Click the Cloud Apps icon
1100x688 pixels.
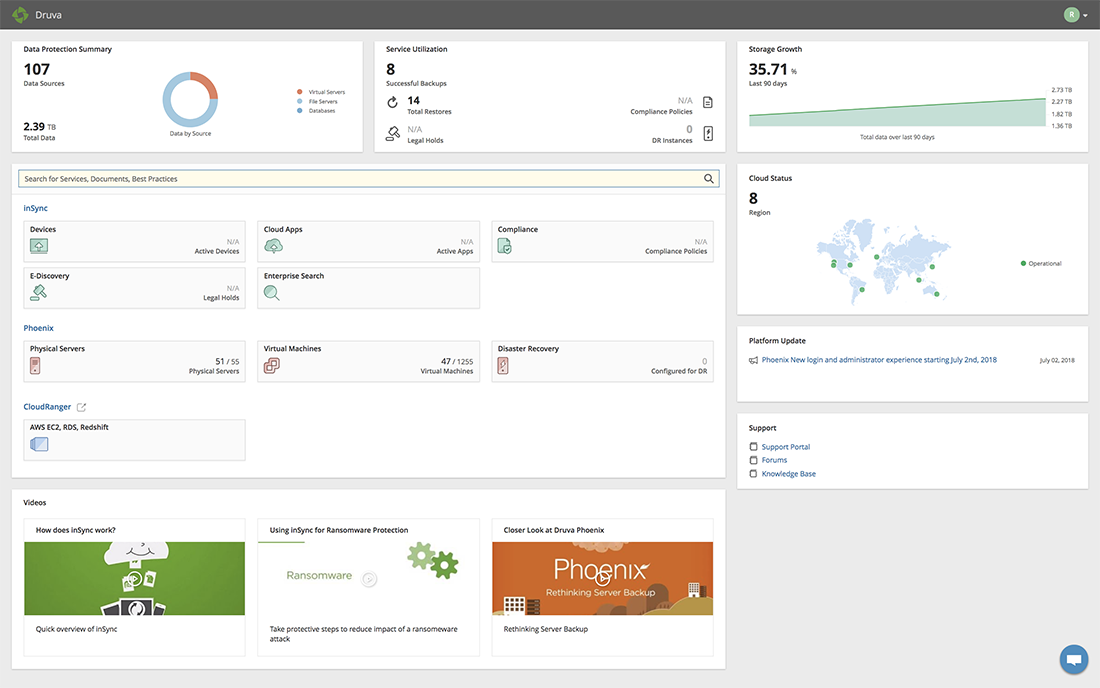(x=275, y=245)
